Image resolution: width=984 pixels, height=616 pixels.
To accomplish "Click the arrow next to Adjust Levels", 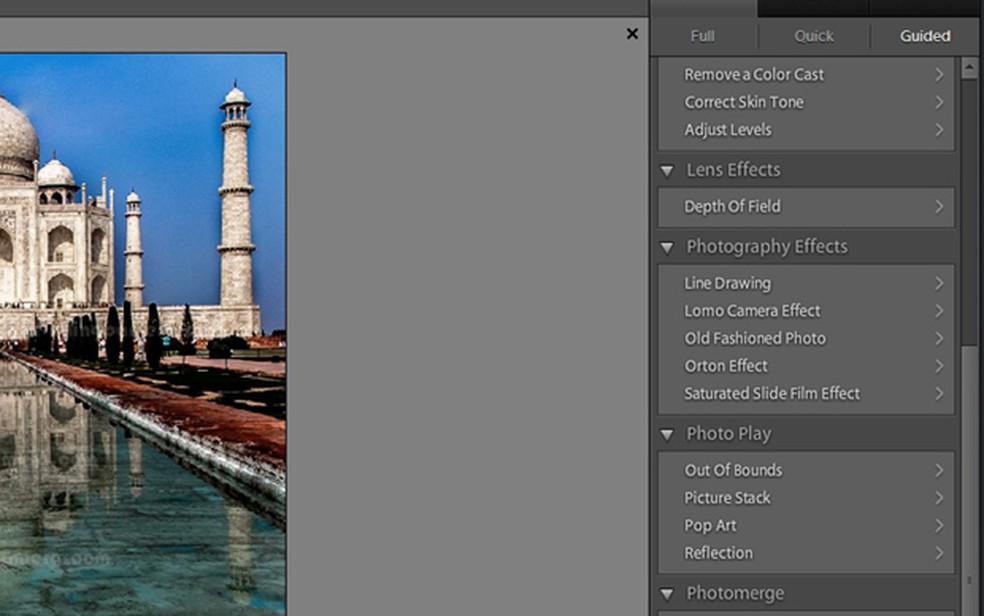I will coord(939,130).
